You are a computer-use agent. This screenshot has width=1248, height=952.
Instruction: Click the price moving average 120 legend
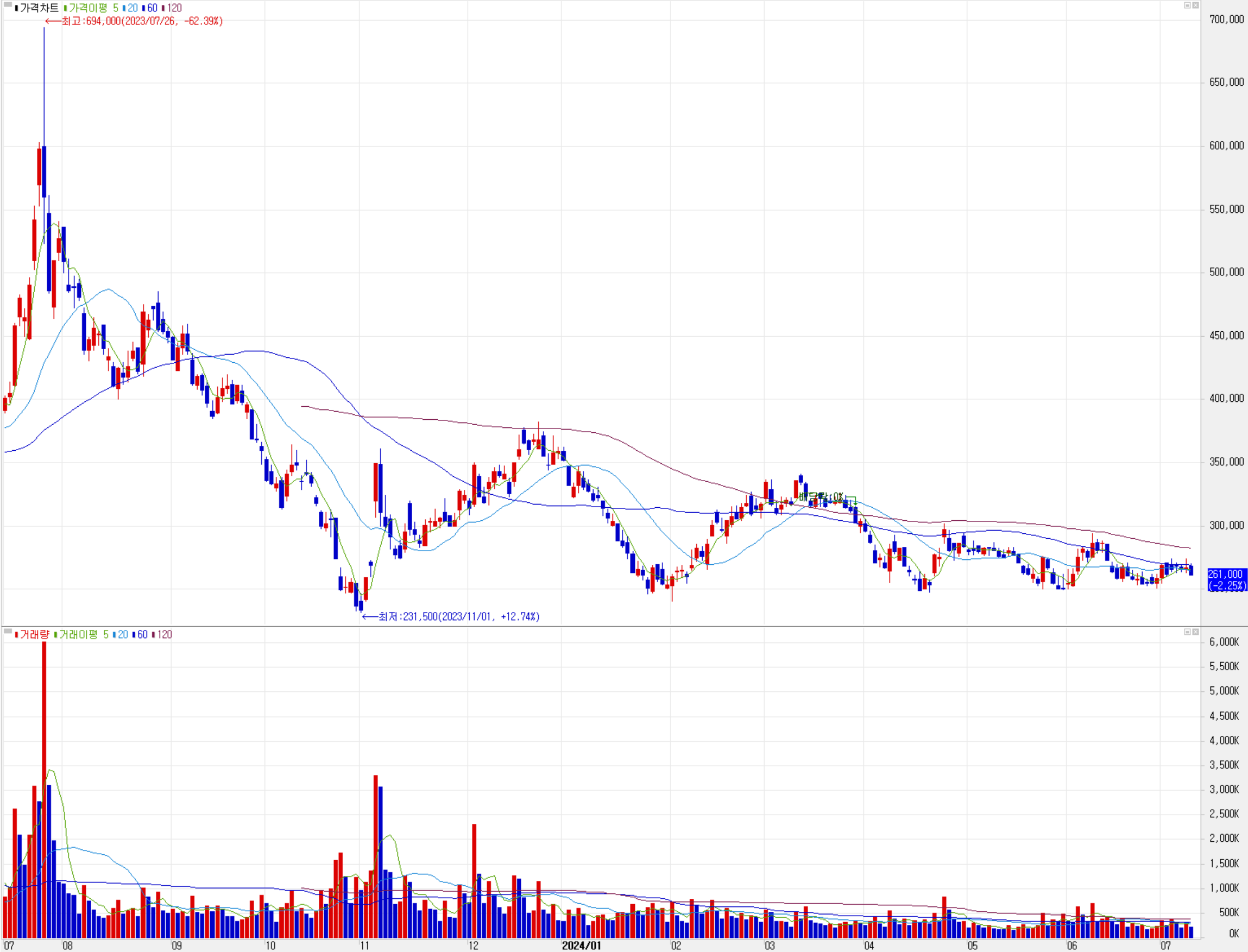(x=173, y=8)
